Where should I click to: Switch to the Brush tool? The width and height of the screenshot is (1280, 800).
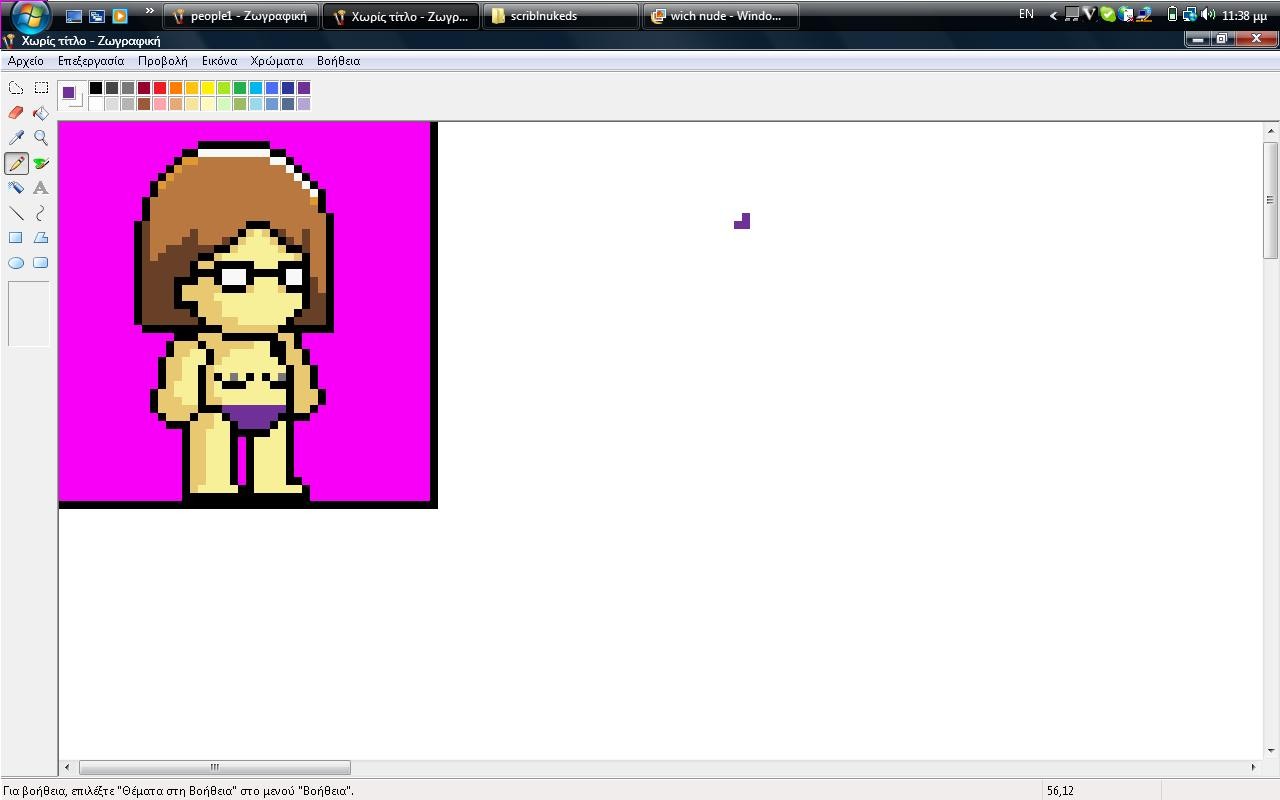point(41,163)
